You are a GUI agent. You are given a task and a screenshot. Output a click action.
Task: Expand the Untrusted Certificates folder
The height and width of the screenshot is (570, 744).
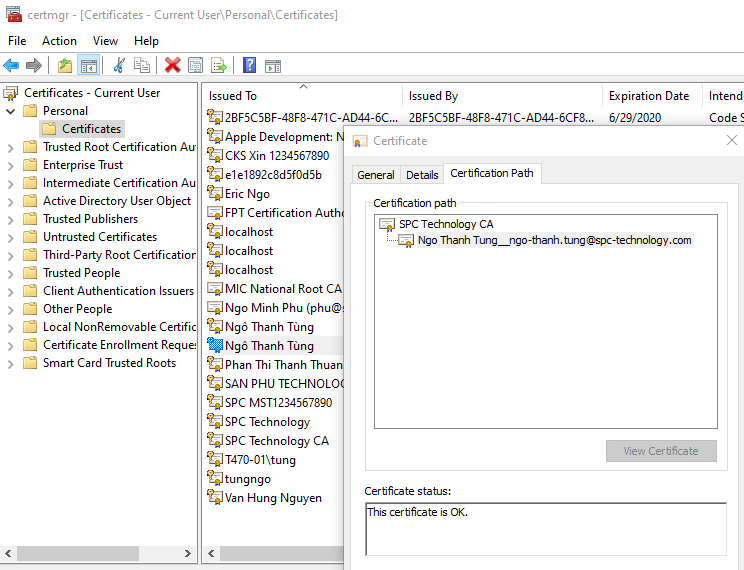(10, 237)
